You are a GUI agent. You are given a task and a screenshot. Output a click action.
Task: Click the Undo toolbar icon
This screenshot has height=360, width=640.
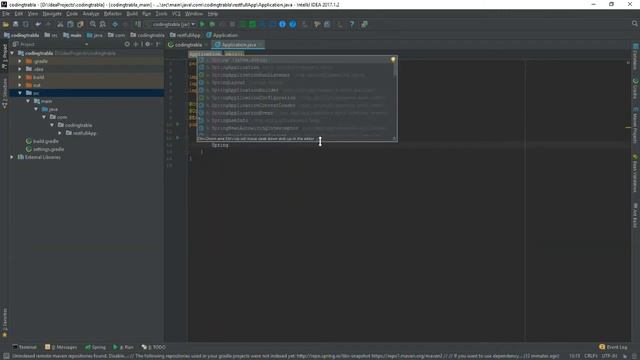pyautogui.click(x=38, y=24)
